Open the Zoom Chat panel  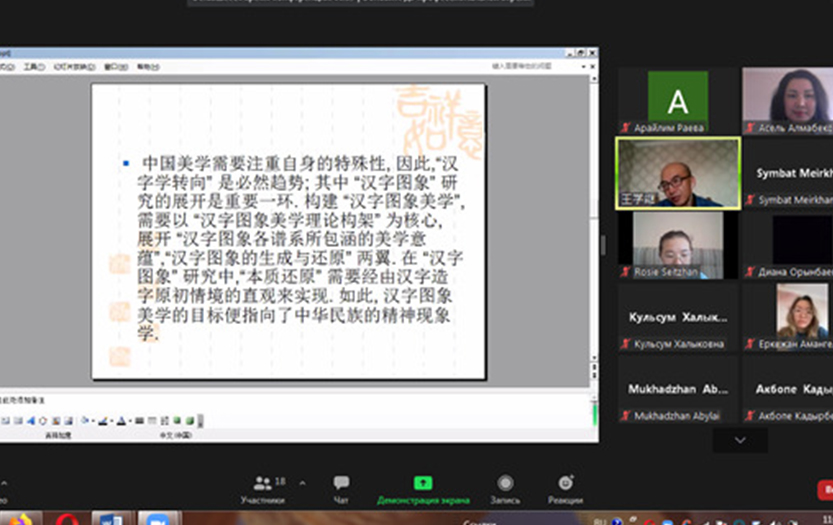pyautogui.click(x=341, y=489)
